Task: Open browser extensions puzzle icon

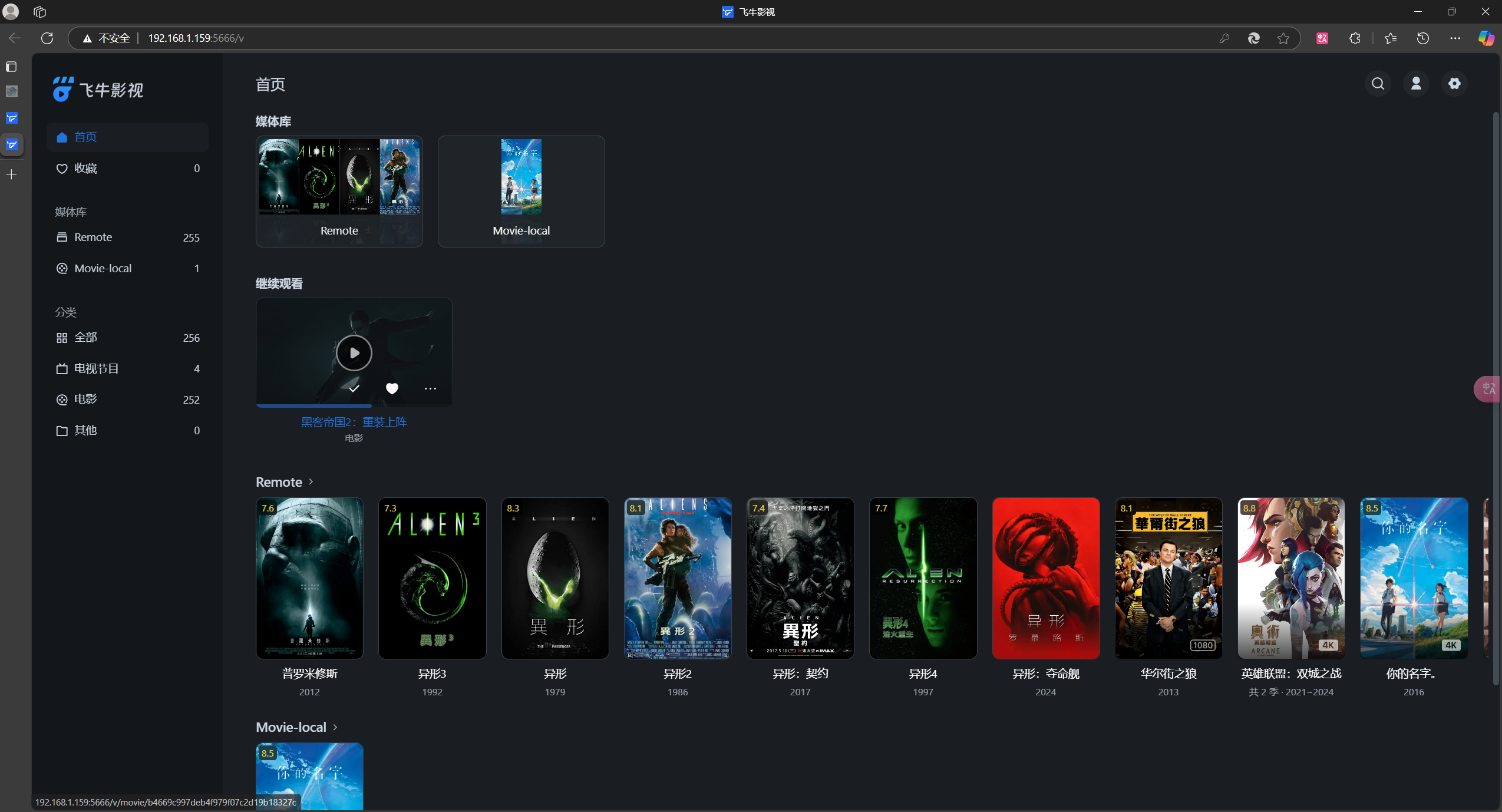Action: pyautogui.click(x=1354, y=38)
